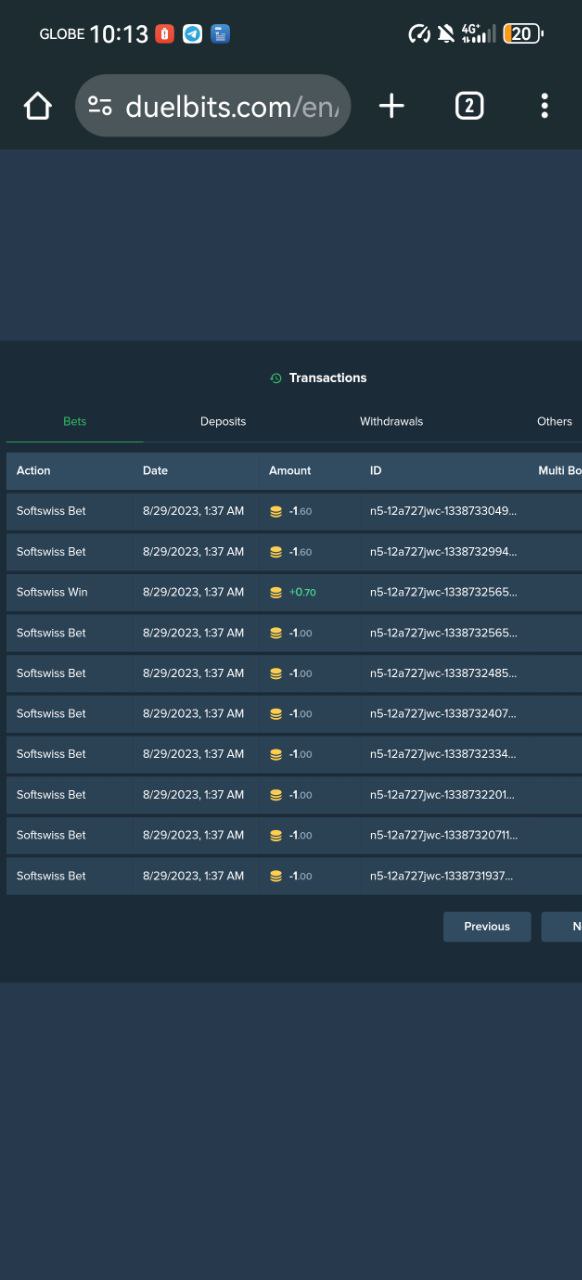
Task: Tap the browser home icon
Action: click(38, 106)
